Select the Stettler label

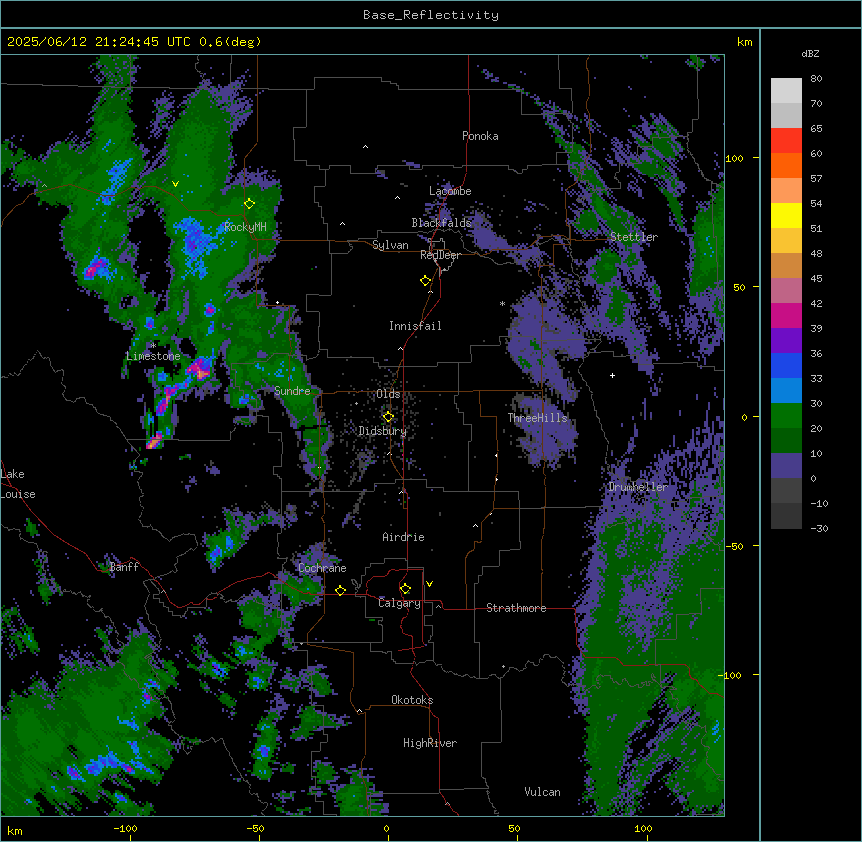click(634, 237)
